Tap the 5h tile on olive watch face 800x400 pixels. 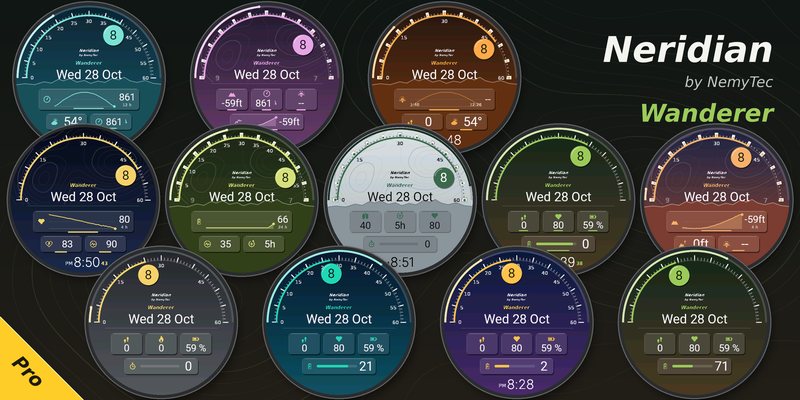click(x=264, y=243)
